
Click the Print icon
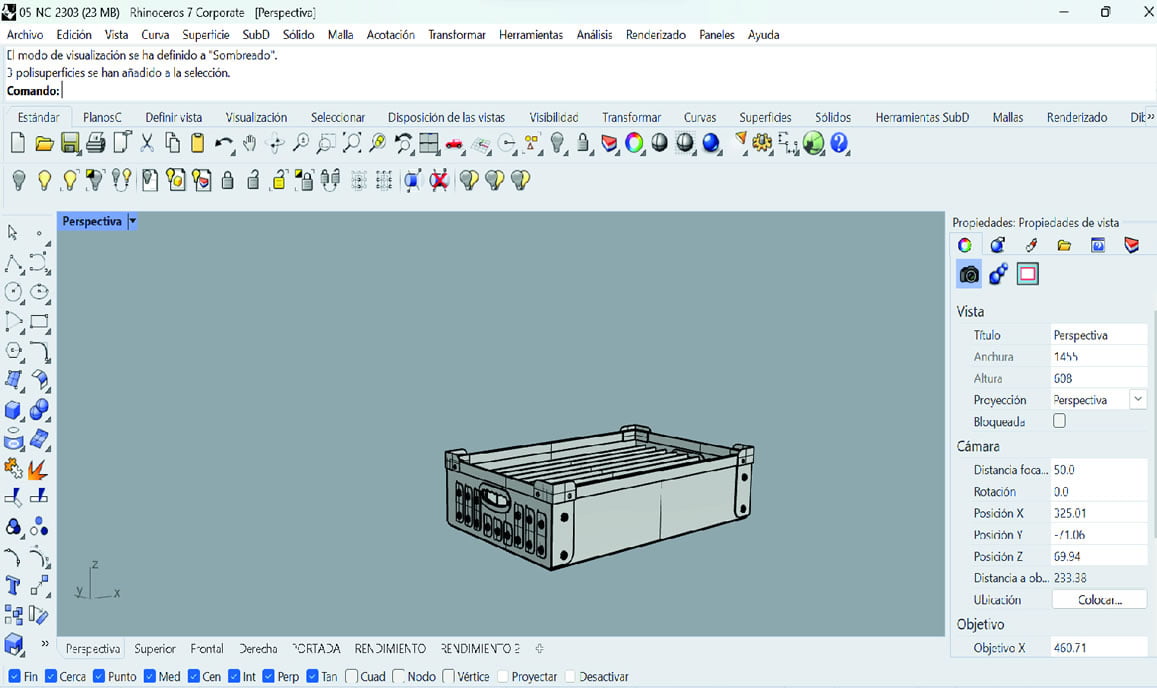[96, 143]
